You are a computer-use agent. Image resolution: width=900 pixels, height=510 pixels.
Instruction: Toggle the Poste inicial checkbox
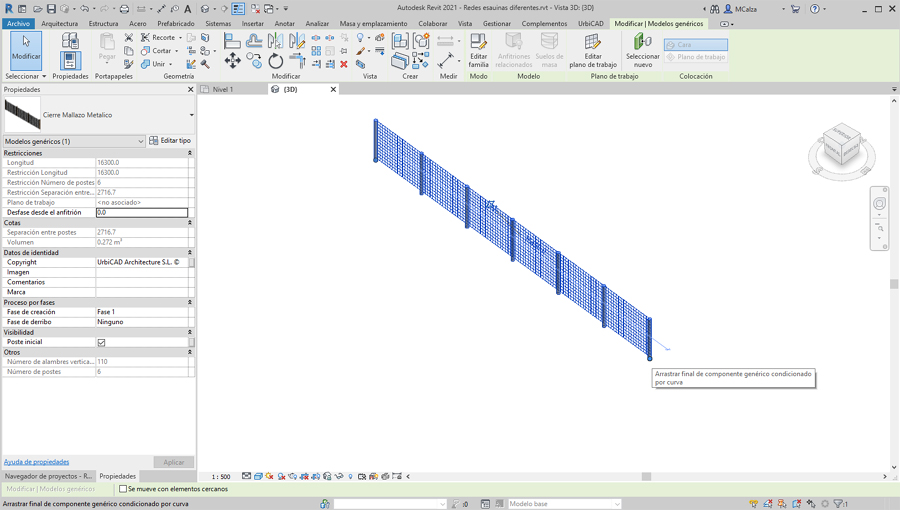click(x=101, y=342)
